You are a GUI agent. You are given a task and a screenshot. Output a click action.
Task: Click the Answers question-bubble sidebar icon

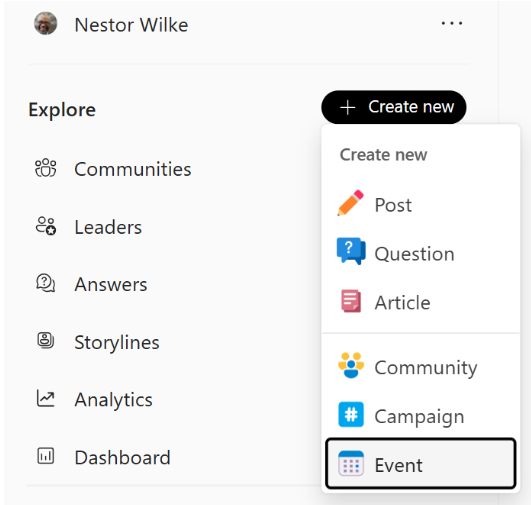[x=46, y=283]
